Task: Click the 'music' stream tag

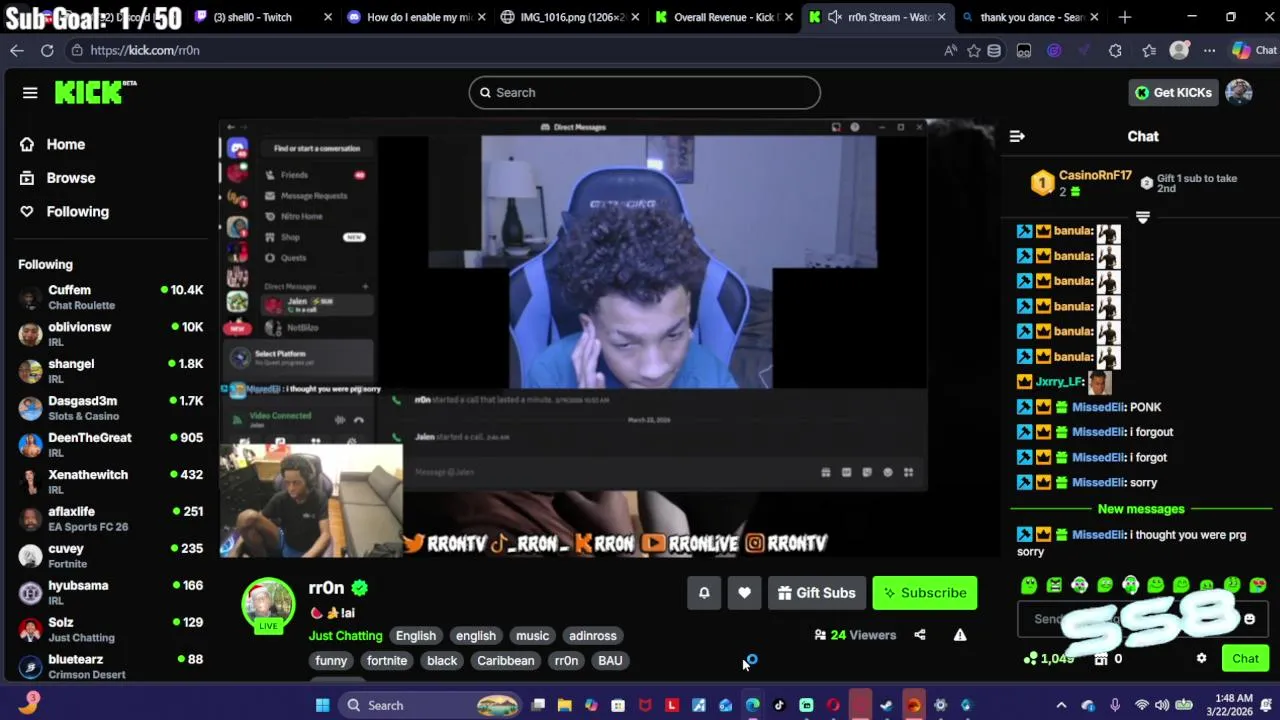Action: [532, 636]
